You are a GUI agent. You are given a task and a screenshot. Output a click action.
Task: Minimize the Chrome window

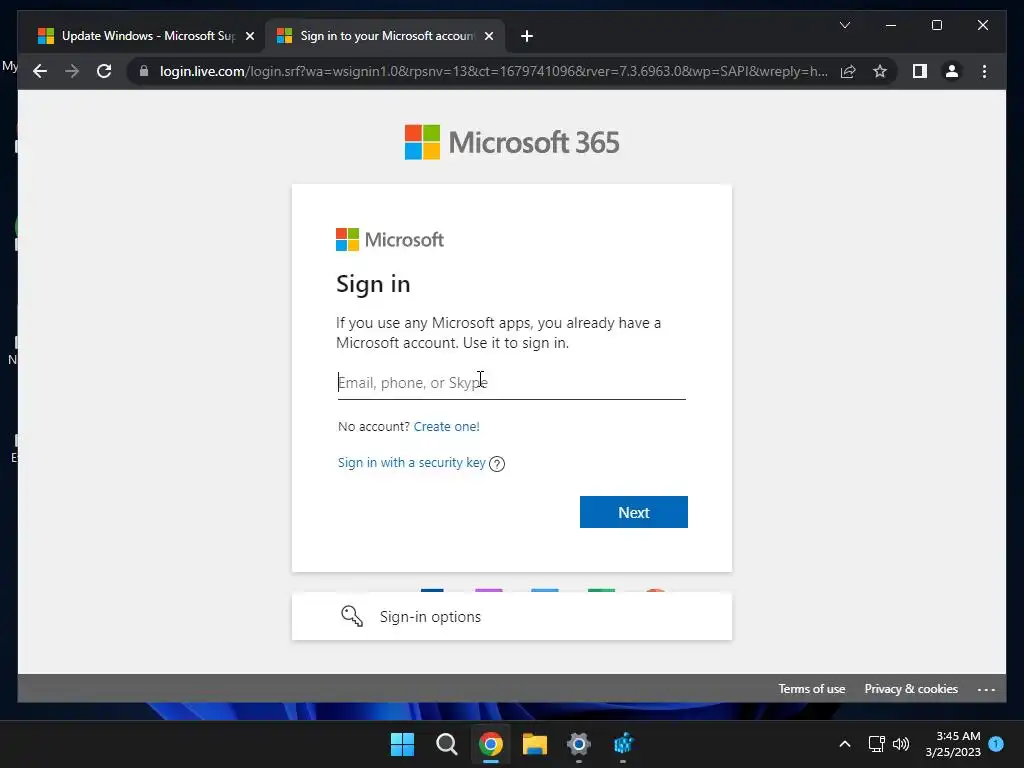[890, 25]
